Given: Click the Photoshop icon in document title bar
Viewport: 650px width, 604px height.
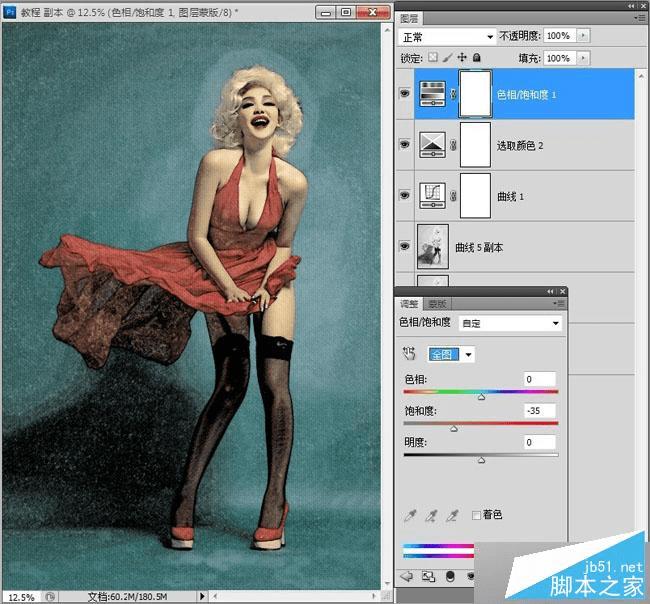Looking at the screenshot, I should pyautogui.click(x=9, y=12).
